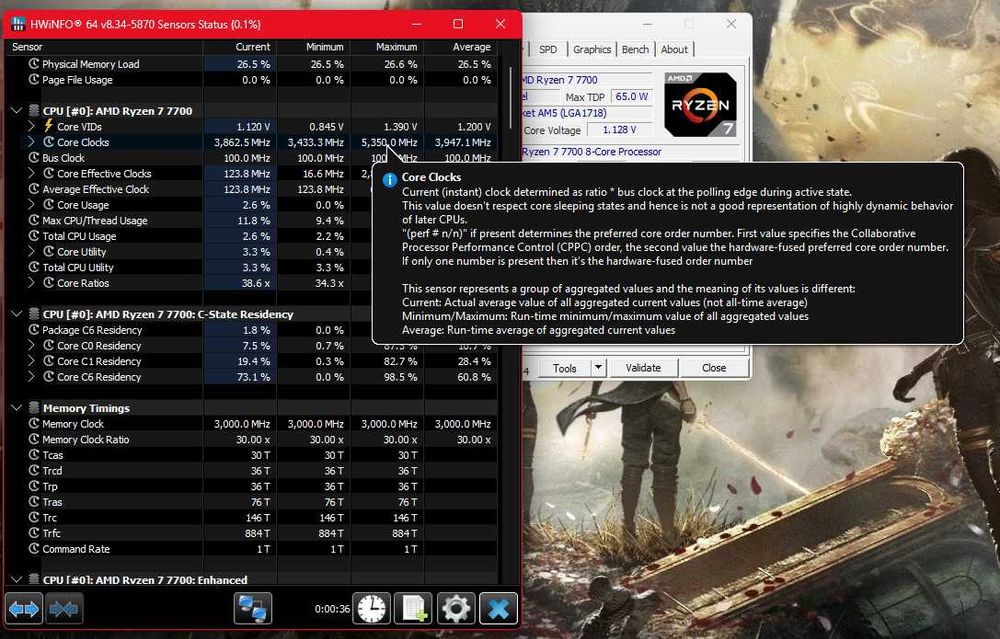Click the Page File Usage clock icon
Viewport: 1000px width, 639px height.
click(x=34, y=80)
